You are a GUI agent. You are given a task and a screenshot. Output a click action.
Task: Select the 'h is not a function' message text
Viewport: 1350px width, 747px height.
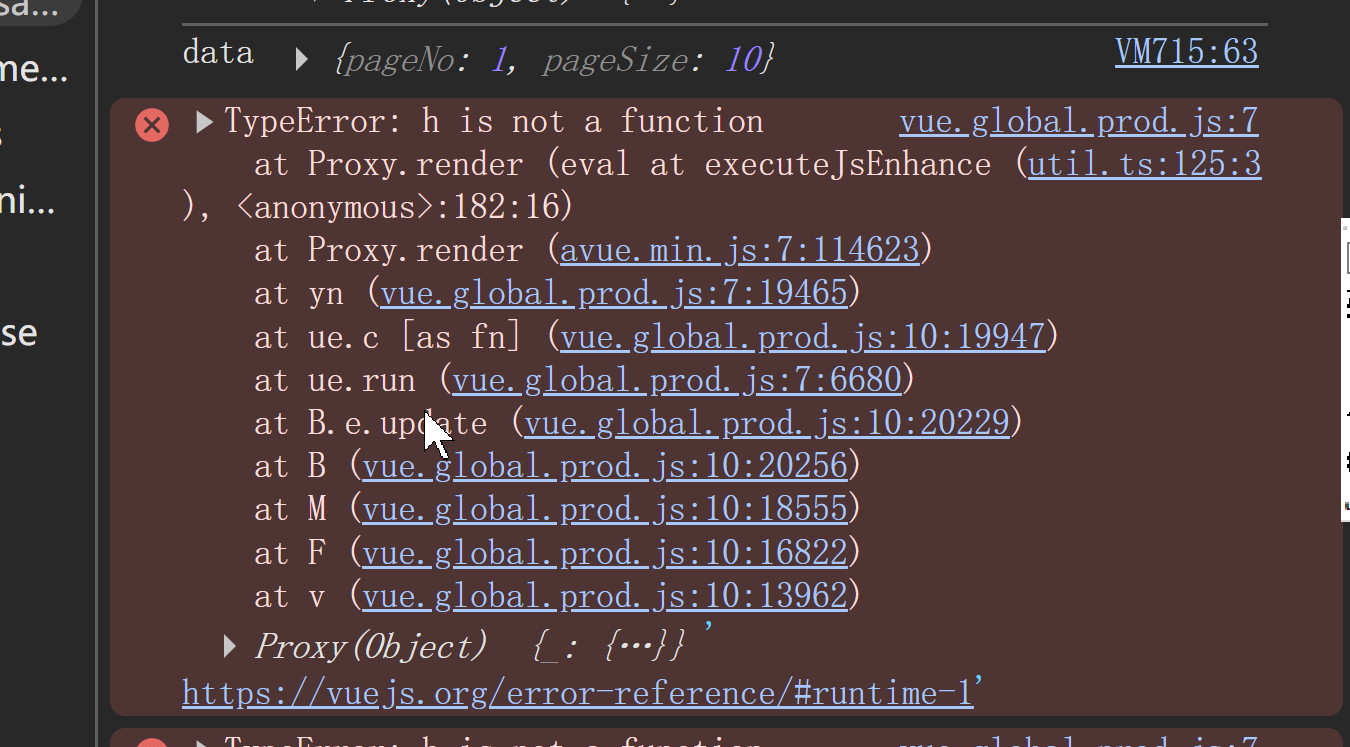coord(592,122)
